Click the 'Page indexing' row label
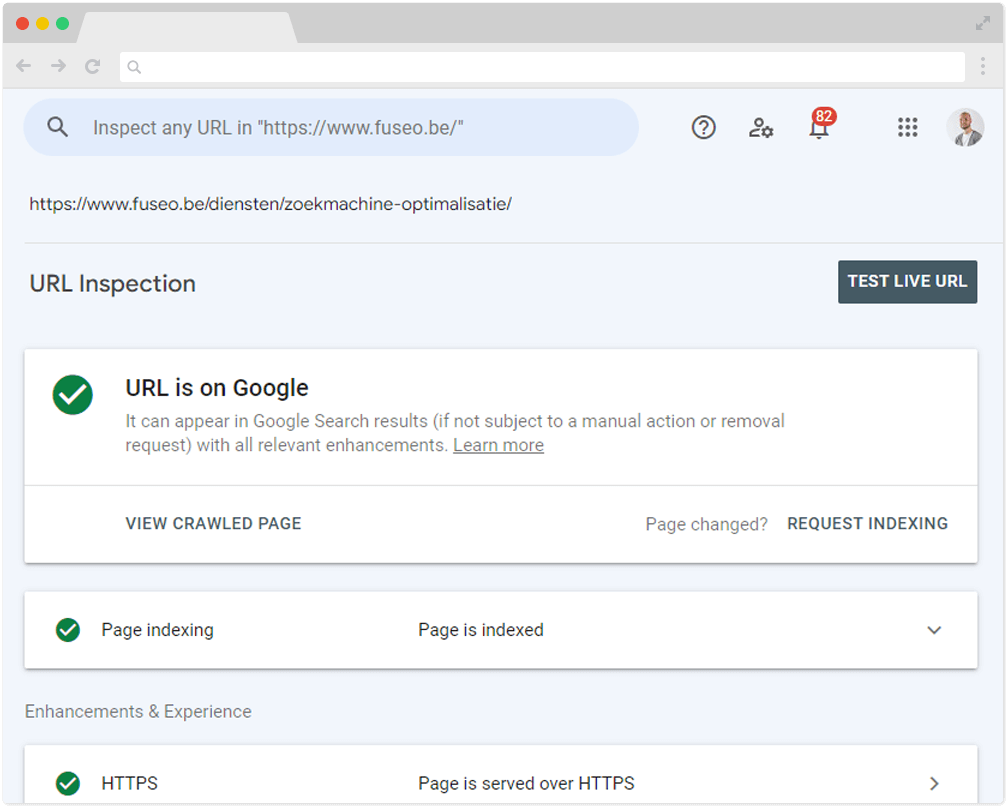This screenshot has height=808, width=1008. [158, 630]
